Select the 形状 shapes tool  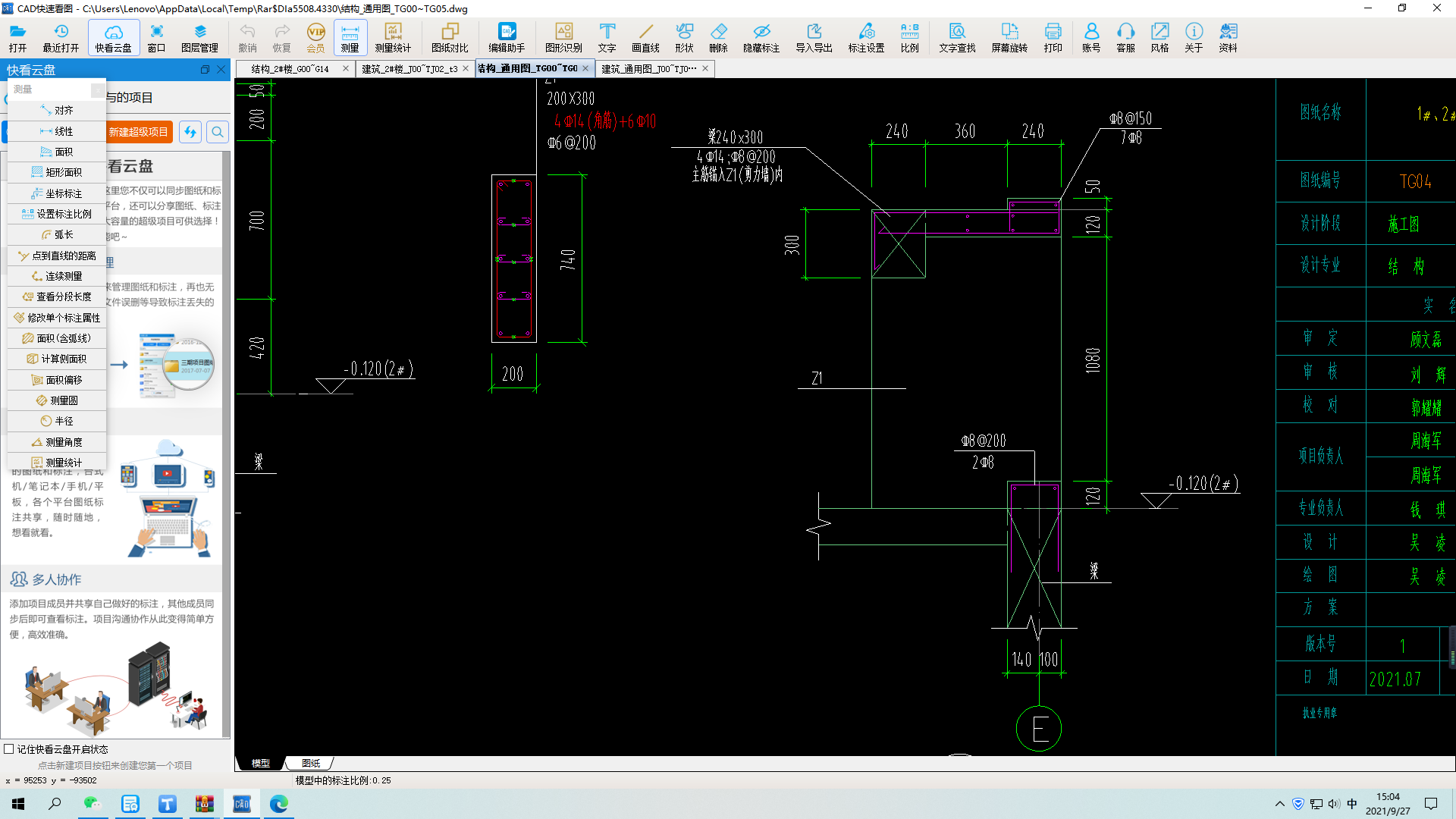point(684,37)
